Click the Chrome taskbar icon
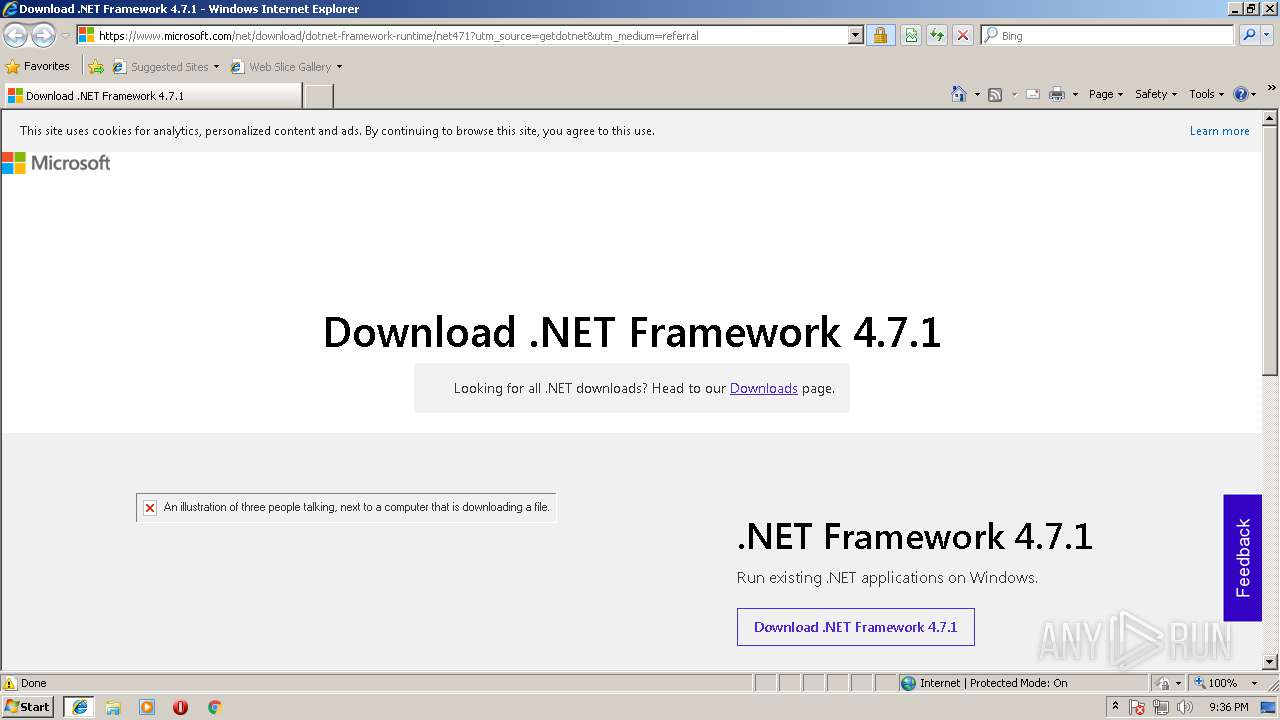The height and width of the screenshot is (720, 1280). coord(214,707)
